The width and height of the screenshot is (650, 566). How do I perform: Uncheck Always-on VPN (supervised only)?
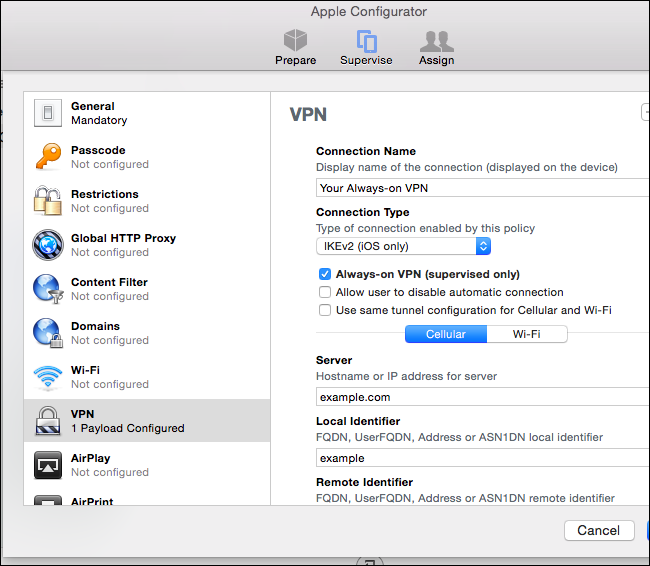point(325,274)
